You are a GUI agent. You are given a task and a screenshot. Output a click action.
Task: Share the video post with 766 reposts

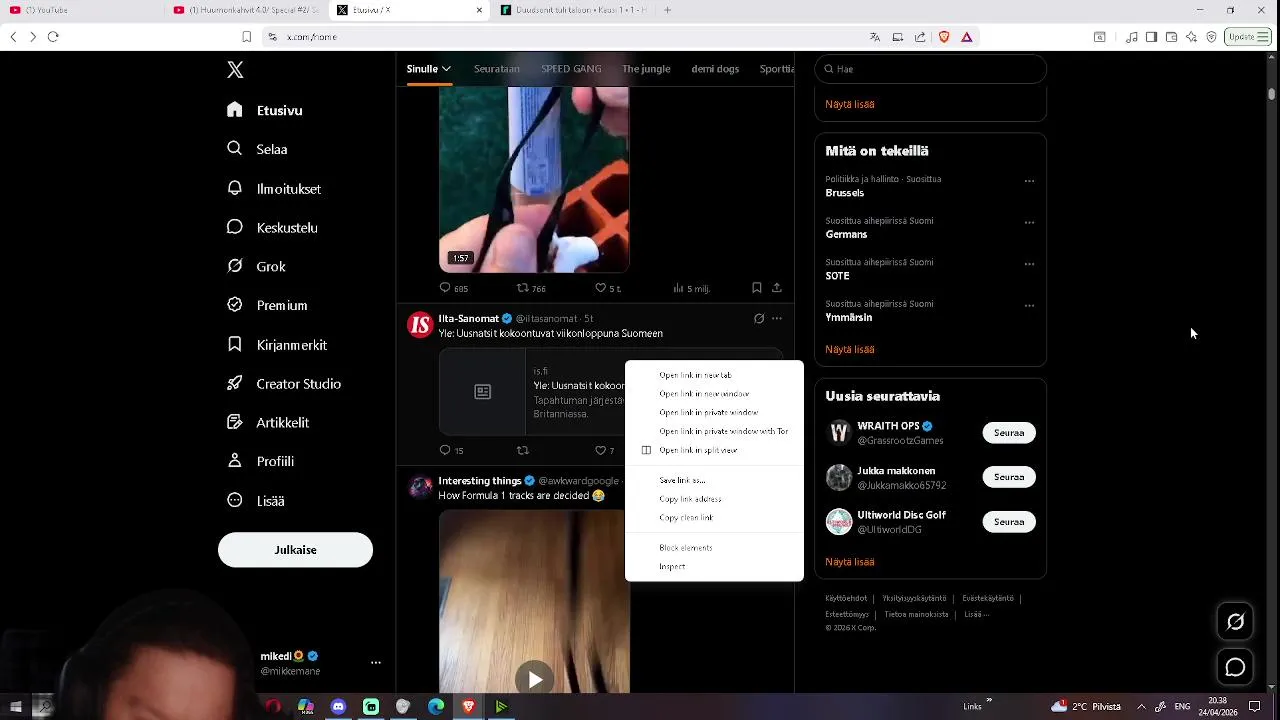click(777, 288)
